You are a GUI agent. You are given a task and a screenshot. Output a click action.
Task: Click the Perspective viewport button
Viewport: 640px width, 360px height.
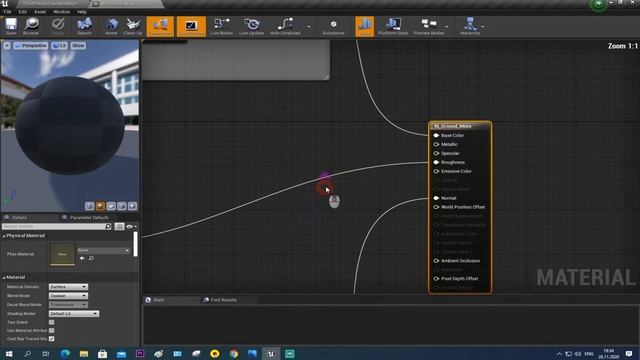point(31,45)
